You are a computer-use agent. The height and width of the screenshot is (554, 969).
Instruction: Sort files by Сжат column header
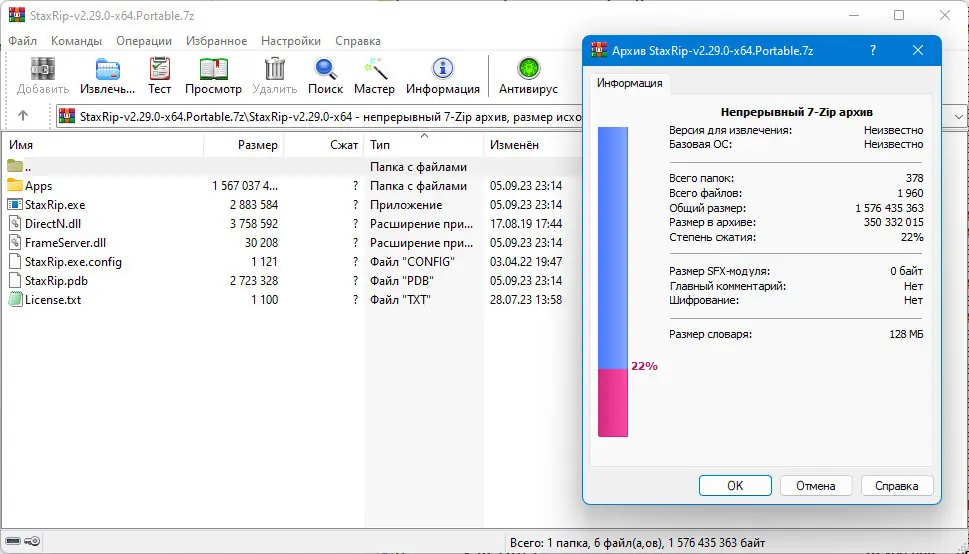[x=324, y=145]
